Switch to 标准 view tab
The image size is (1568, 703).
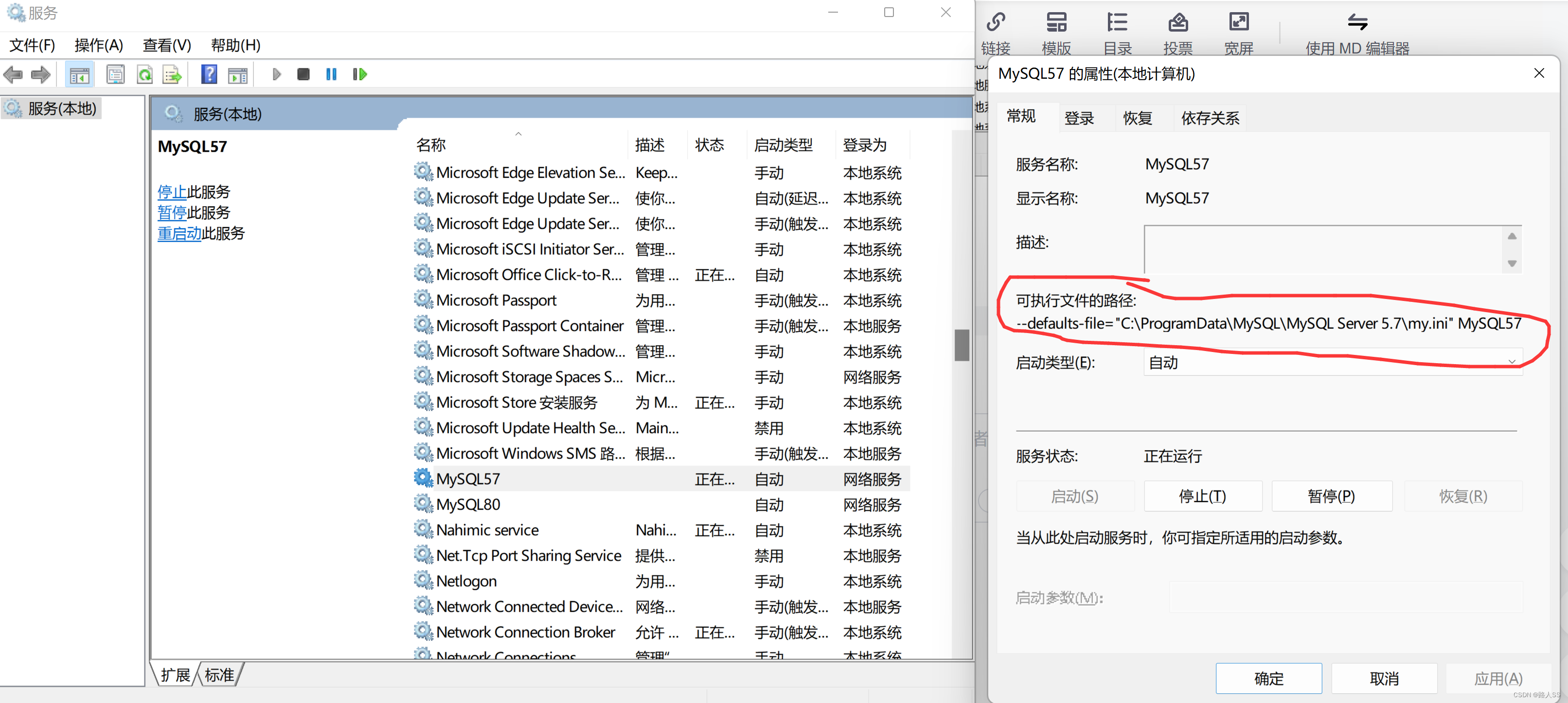(x=219, y=675)
